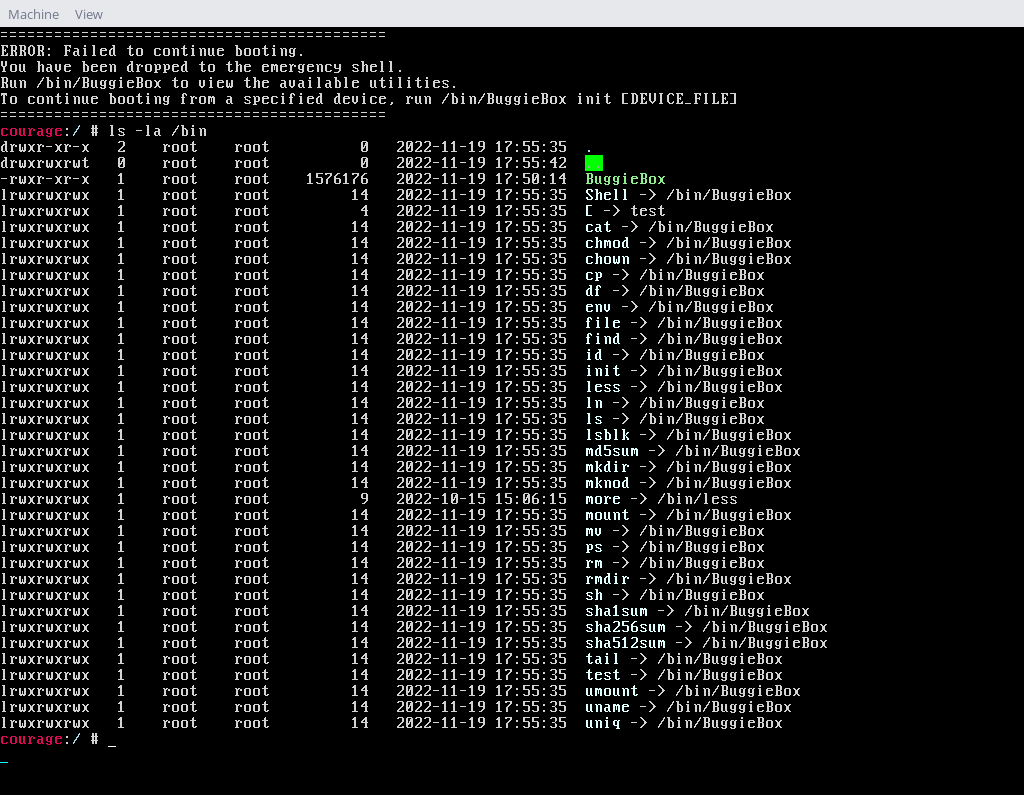Click the 'test -> /bin/BuggieBox' entry
The height and width of the screenshot is (795, 1024).
684,675
